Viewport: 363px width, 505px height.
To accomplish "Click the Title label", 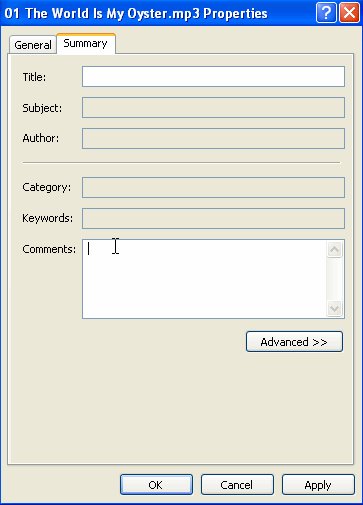I will [34, 77].
